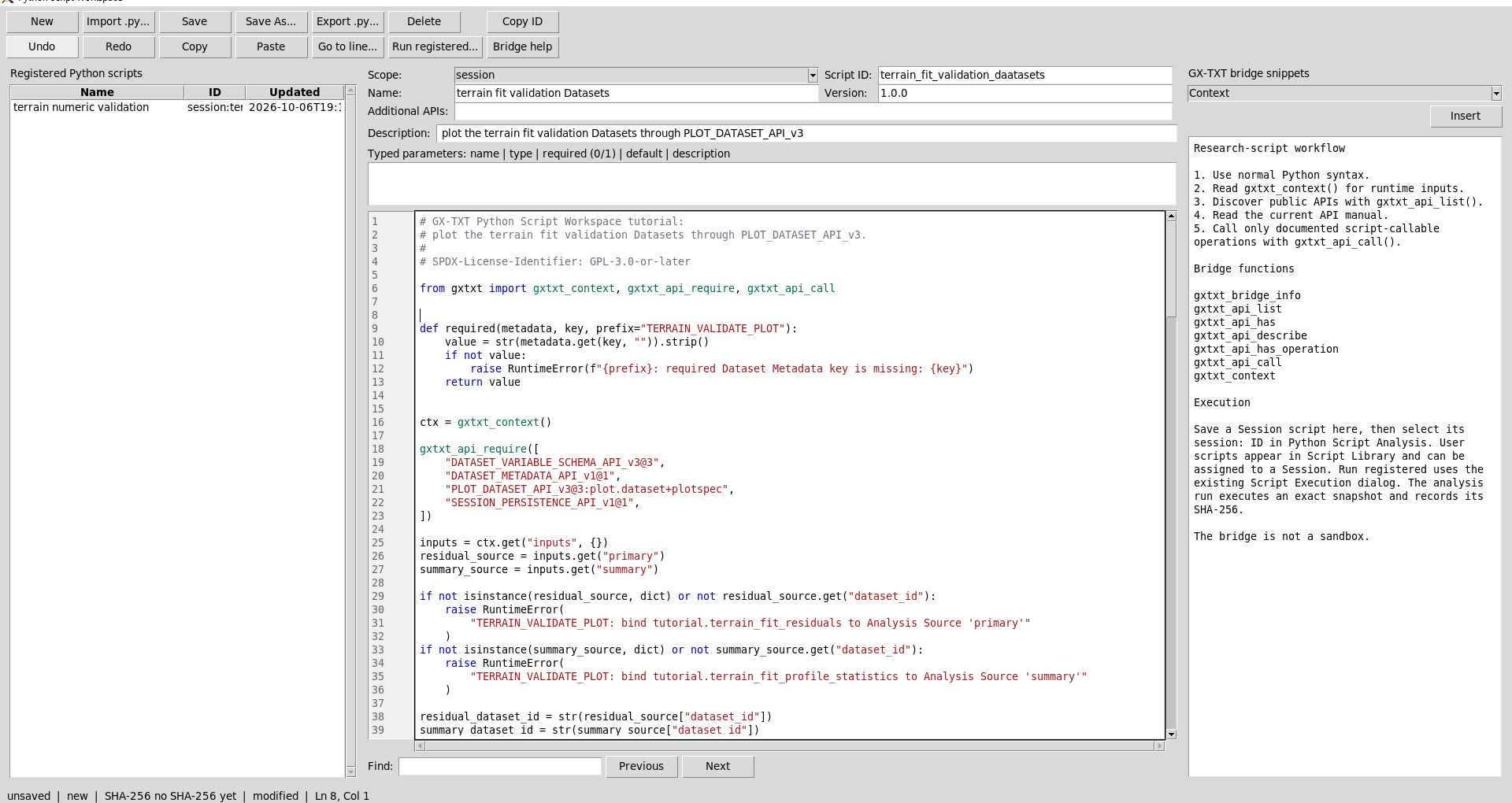Click 'The bridge is not a sandbox.' text
Image resolution: width=1512 pixels, height=803 pixels.
tap(1281, 537)
